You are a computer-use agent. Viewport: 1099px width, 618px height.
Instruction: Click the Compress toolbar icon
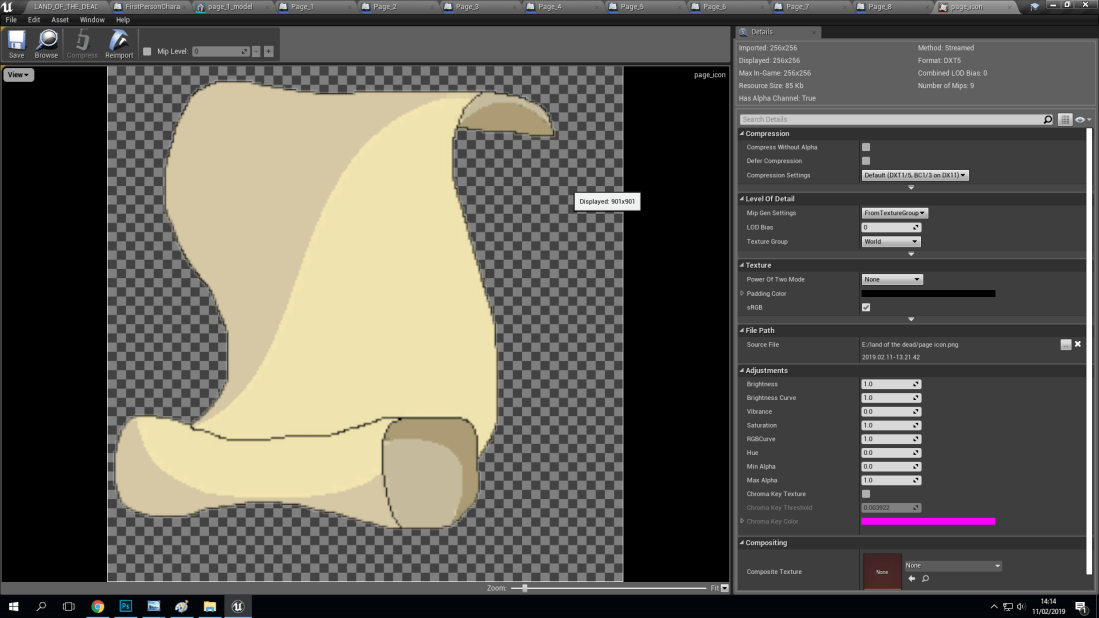pos(82,42)
